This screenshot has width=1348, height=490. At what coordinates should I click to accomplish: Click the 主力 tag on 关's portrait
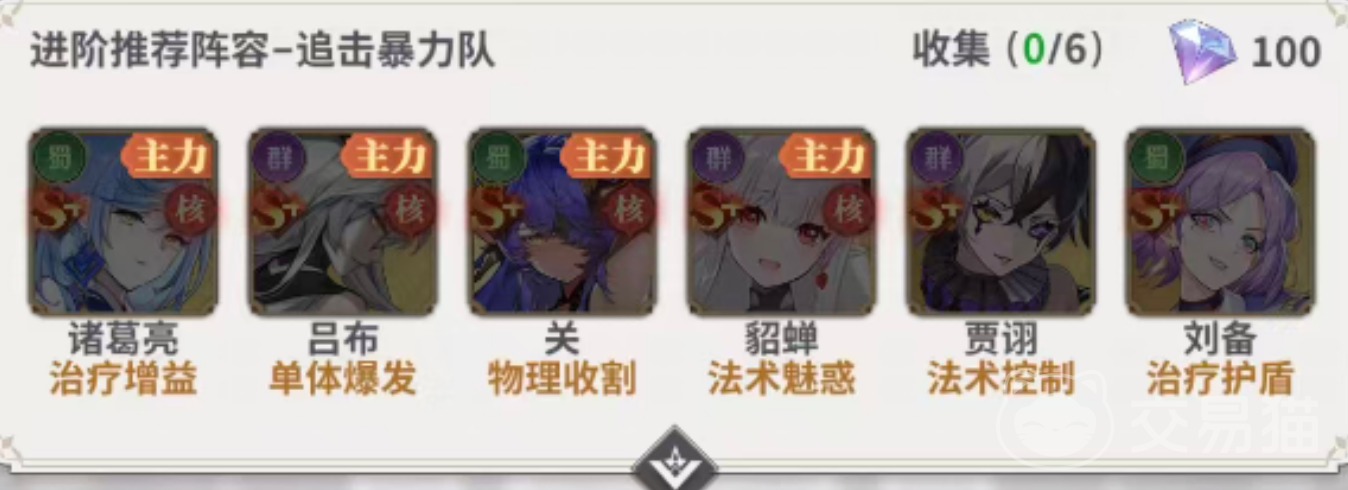(609, 156)
